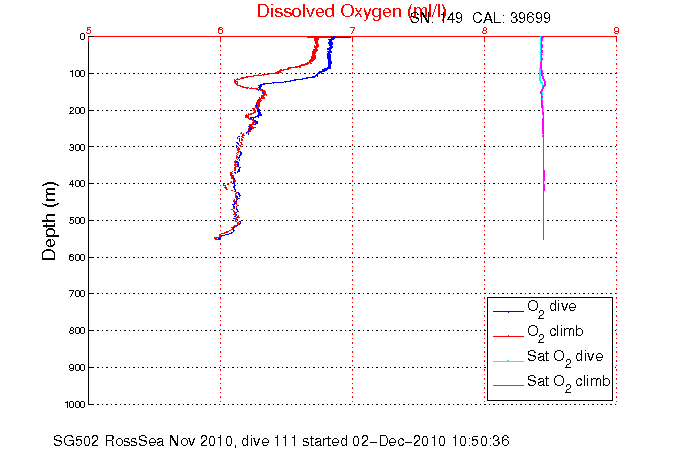
Task: Click the depth tick label '900'
Action: tap(76, 368)
